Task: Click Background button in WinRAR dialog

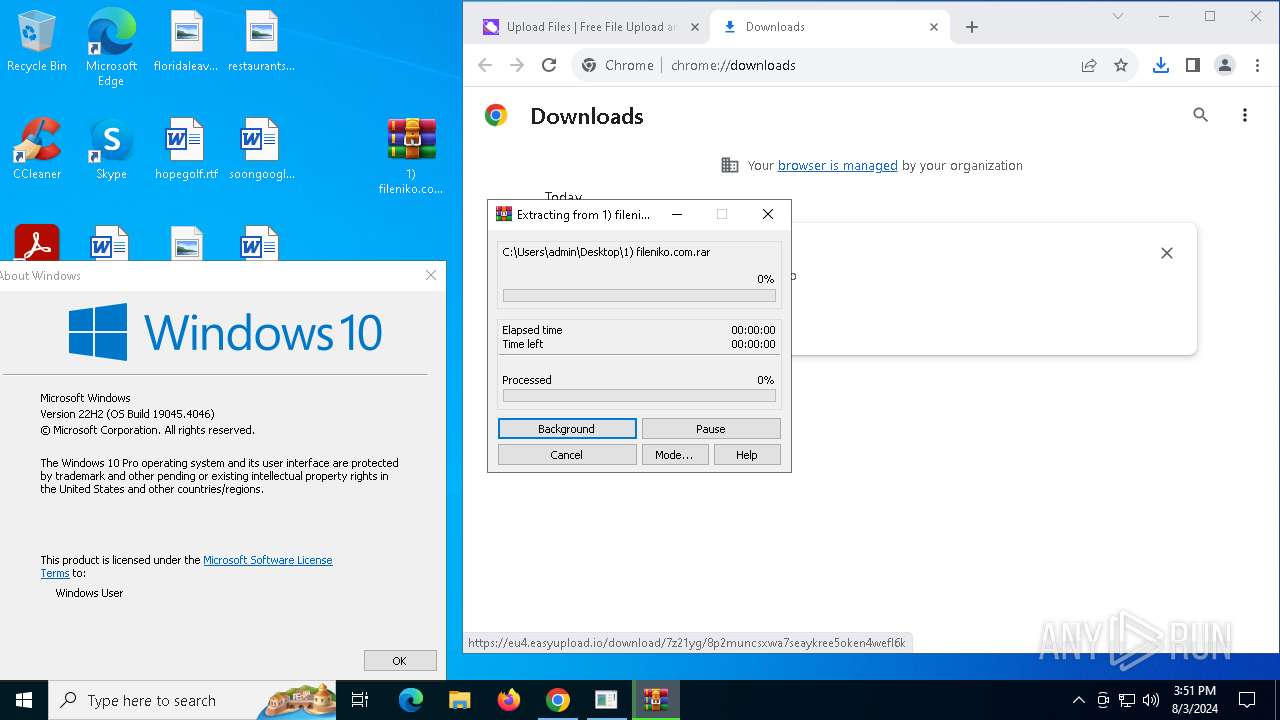Action: point(567,429)
